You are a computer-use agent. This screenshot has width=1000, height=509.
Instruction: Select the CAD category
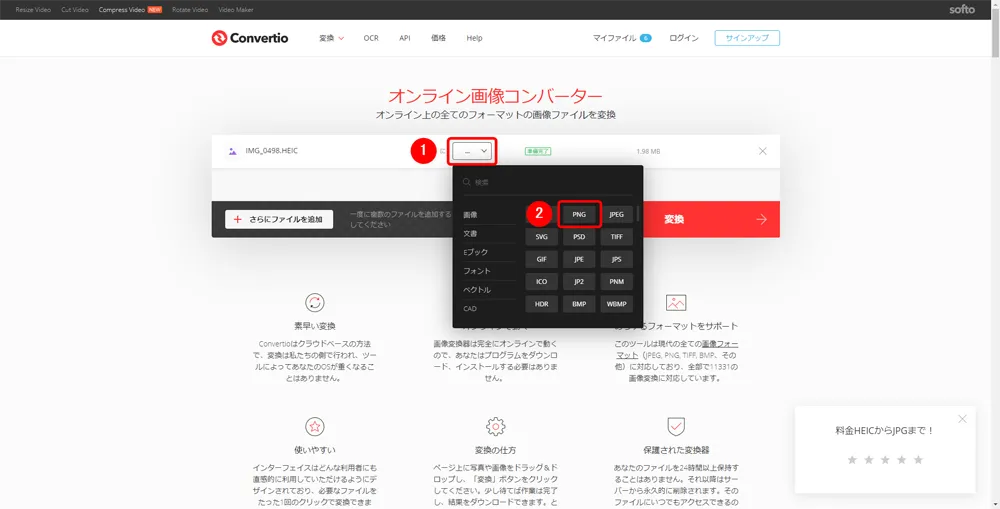coord(470,309)
